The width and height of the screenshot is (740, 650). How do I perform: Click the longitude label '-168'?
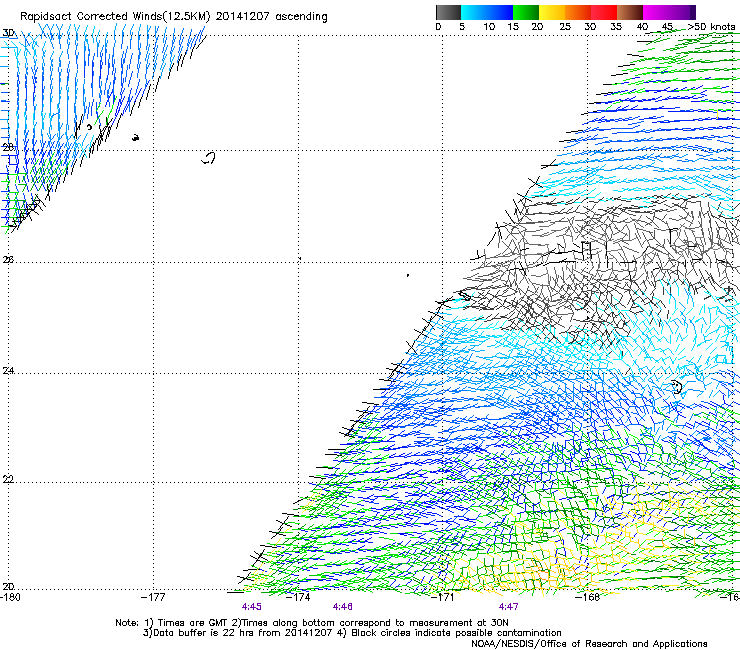(587, 597)
